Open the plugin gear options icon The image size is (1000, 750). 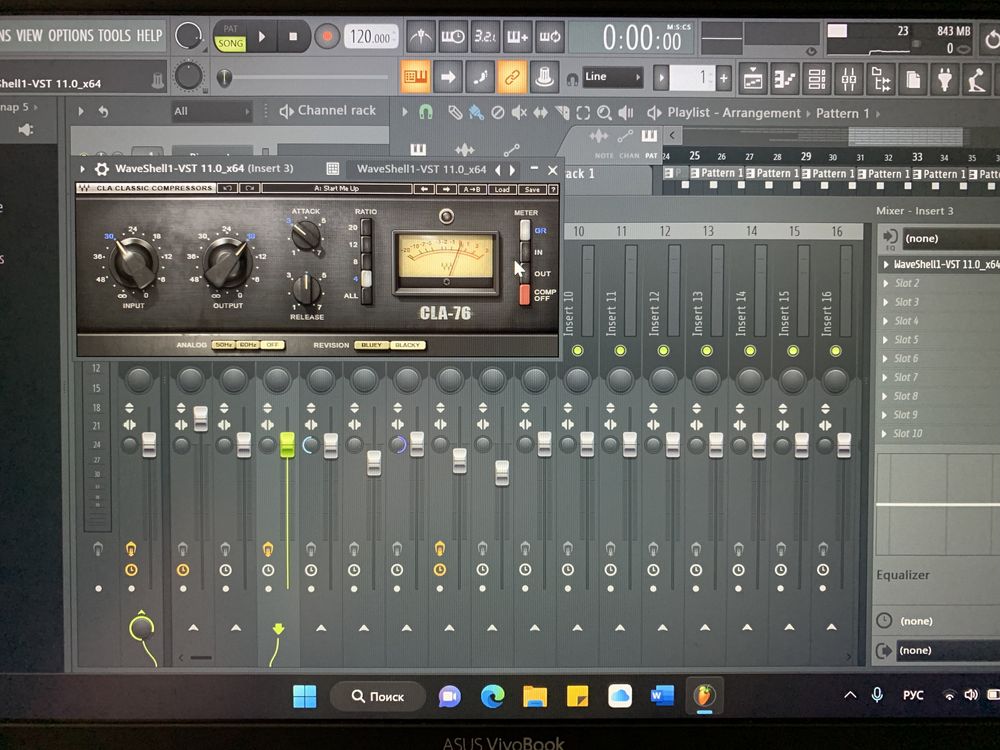(101, 169)
